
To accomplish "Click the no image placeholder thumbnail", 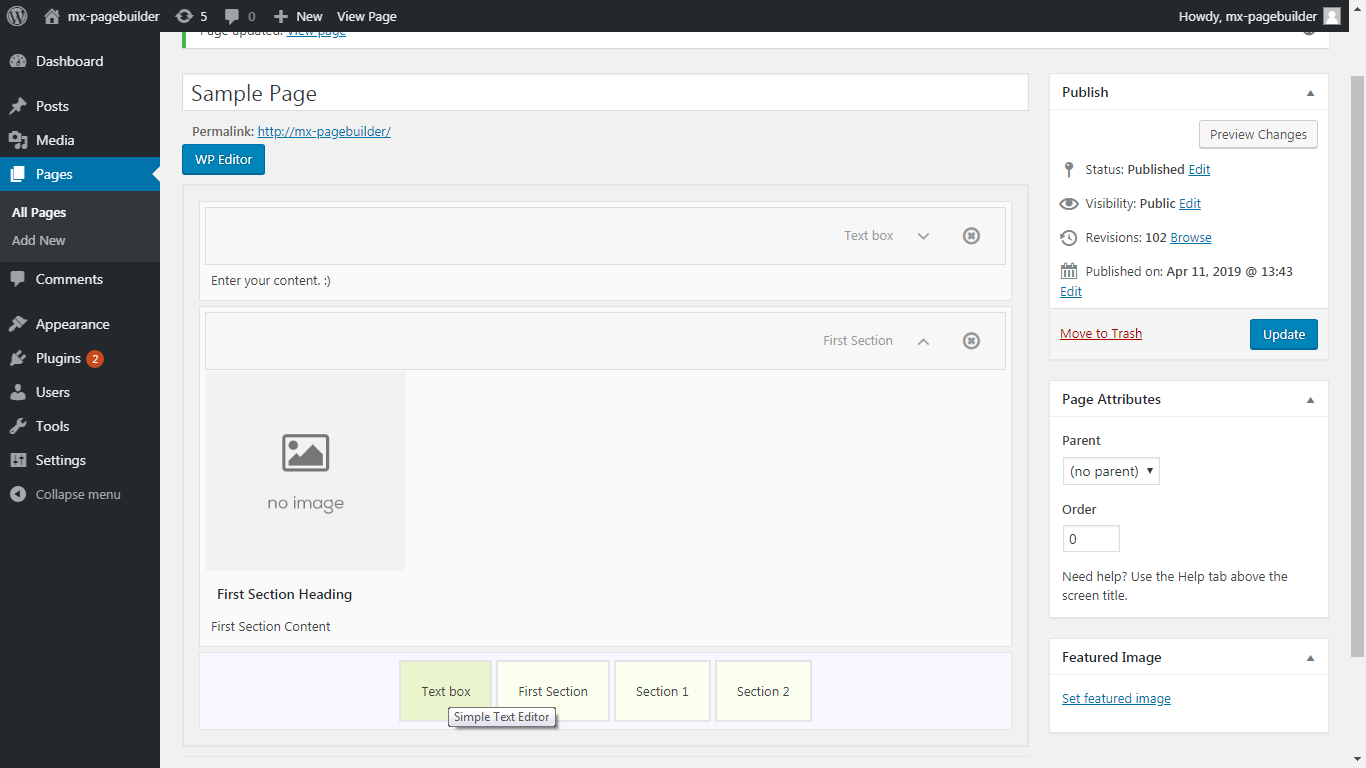I will tap(306, 471).
